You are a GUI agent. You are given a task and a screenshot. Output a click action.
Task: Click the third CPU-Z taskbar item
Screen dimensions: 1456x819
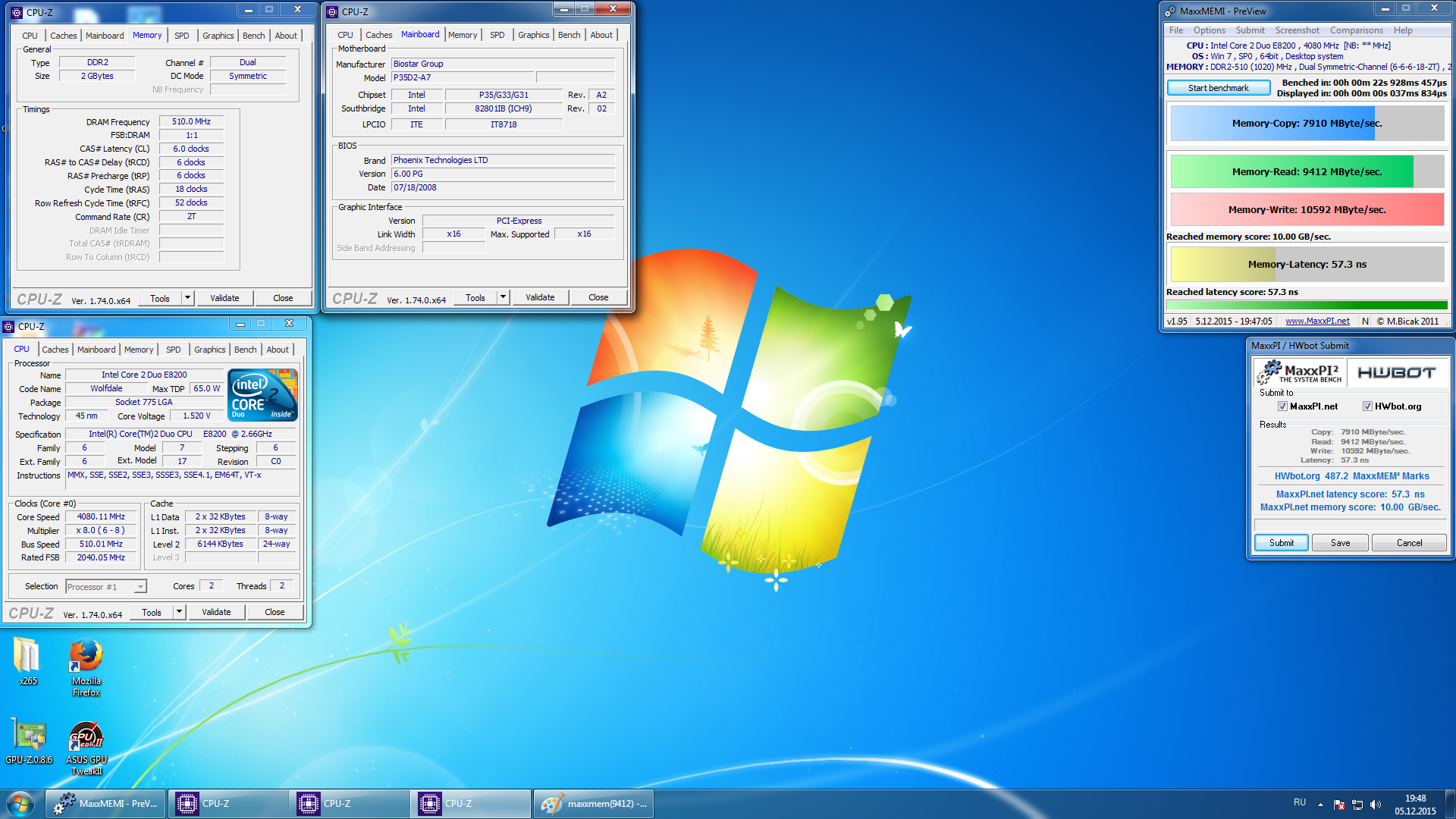pos(471,804)
